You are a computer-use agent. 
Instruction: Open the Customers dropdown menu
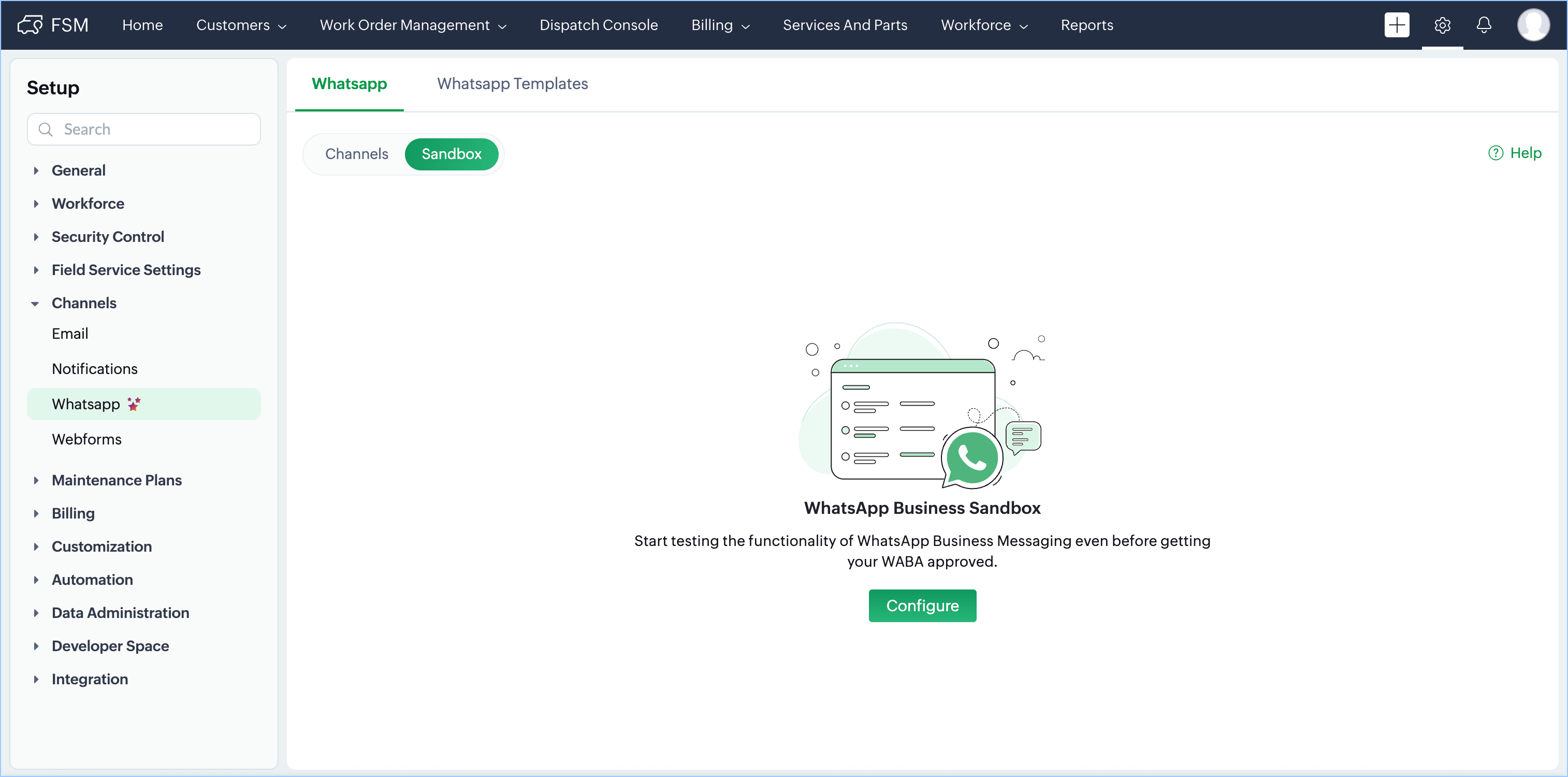click(241, 25)
